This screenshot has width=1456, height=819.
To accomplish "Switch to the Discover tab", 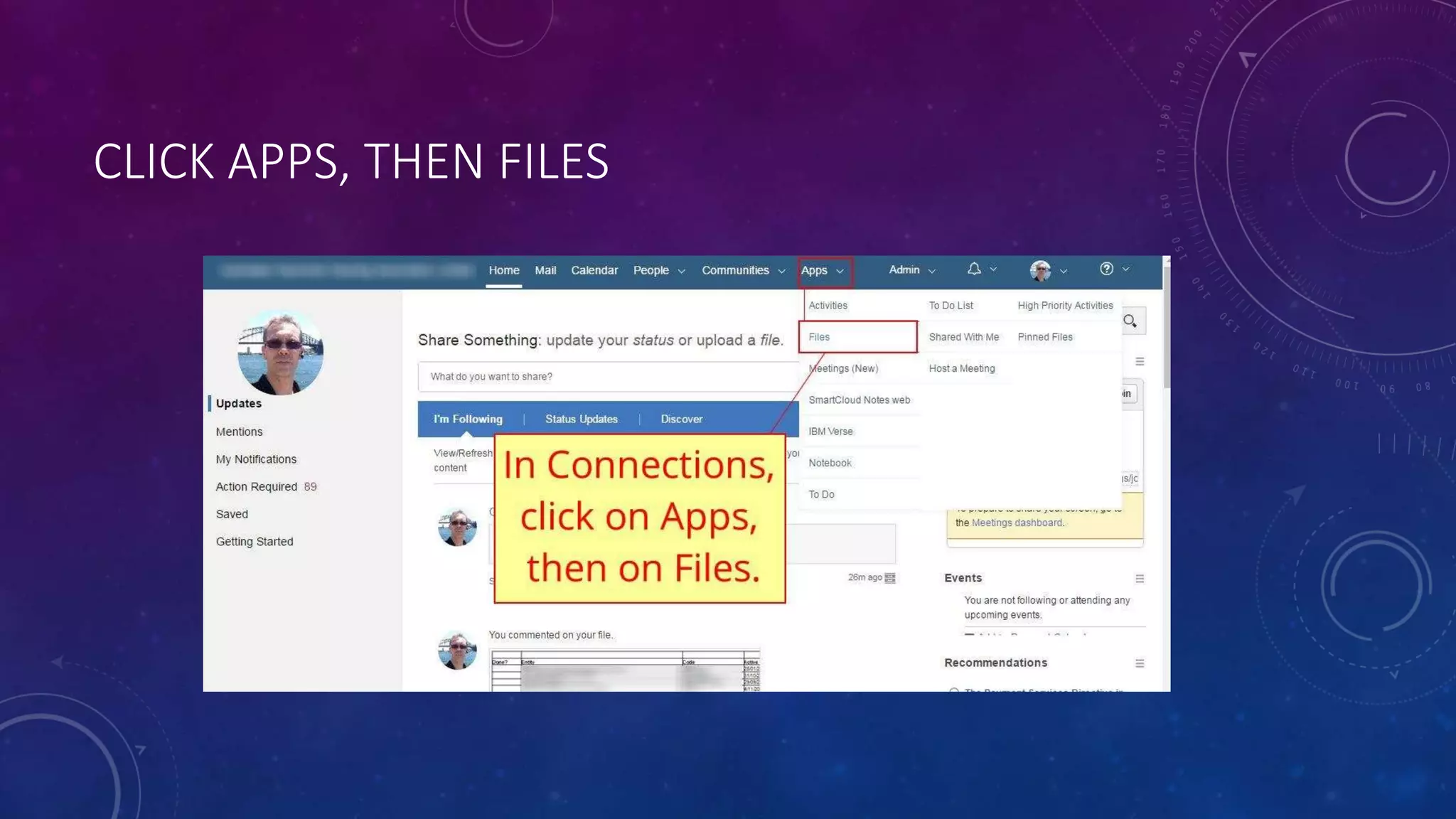I will (681, 419).
